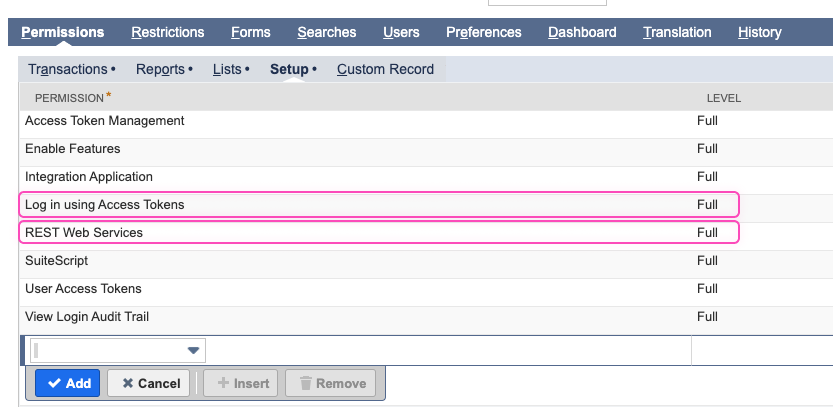Open the Translation tab
The height and width of the screenshot is (407, 833).
[x=677, y=32]
